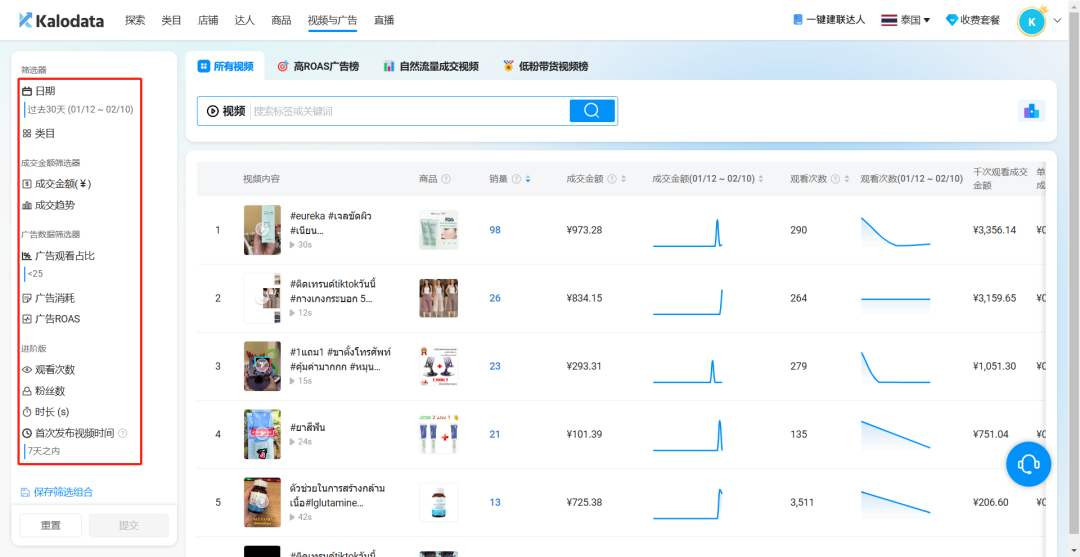This screenshot has width=1080, height=557.
Task: Open the 探索 menu
Action: tap(135, 21)
